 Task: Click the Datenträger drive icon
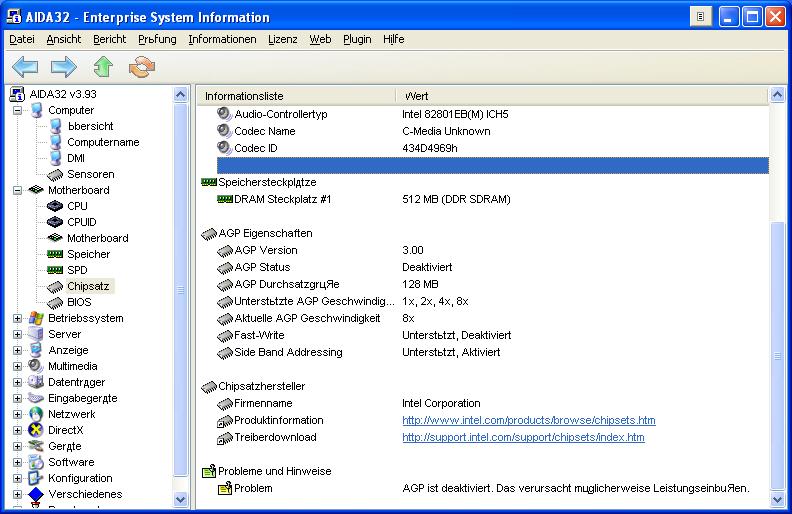(36, 382)
